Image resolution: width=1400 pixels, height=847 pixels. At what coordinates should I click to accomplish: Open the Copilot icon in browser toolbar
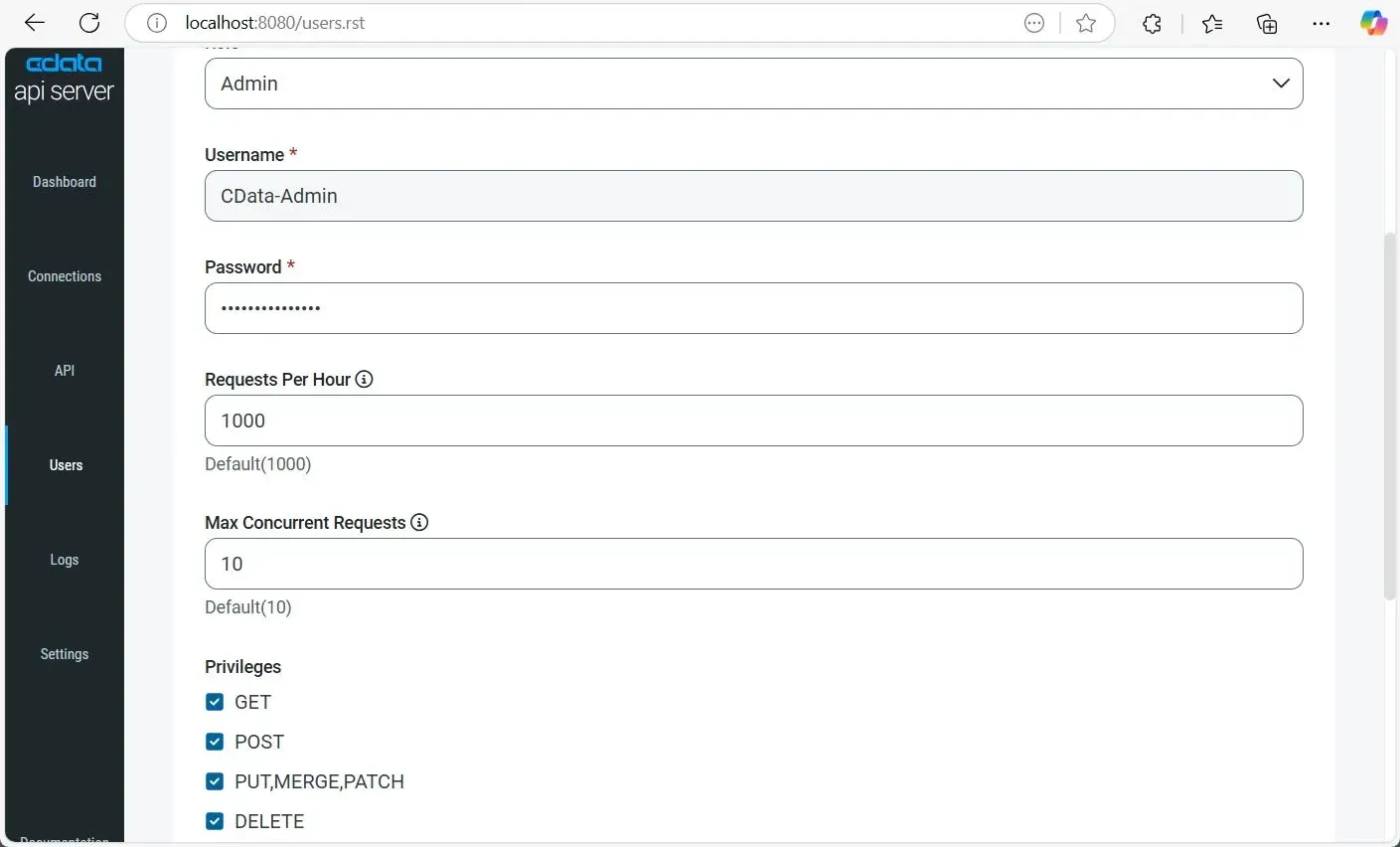[x=1373, y=23]
